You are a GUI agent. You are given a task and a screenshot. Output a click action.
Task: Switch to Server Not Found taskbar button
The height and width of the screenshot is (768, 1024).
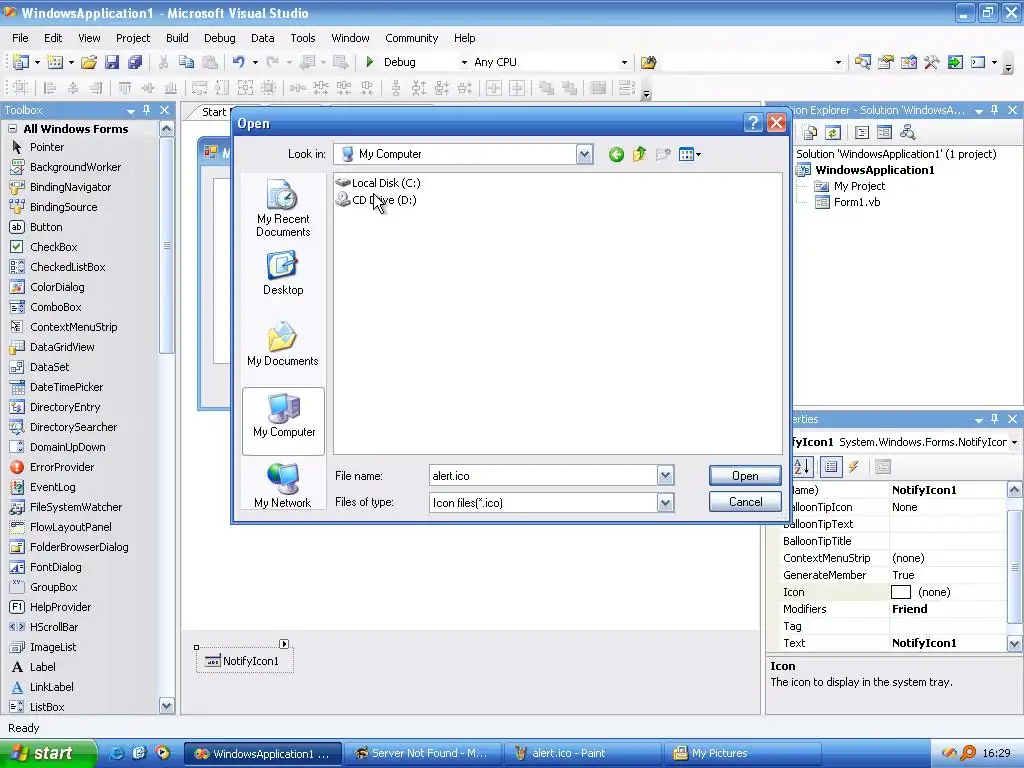click(422, 753)
